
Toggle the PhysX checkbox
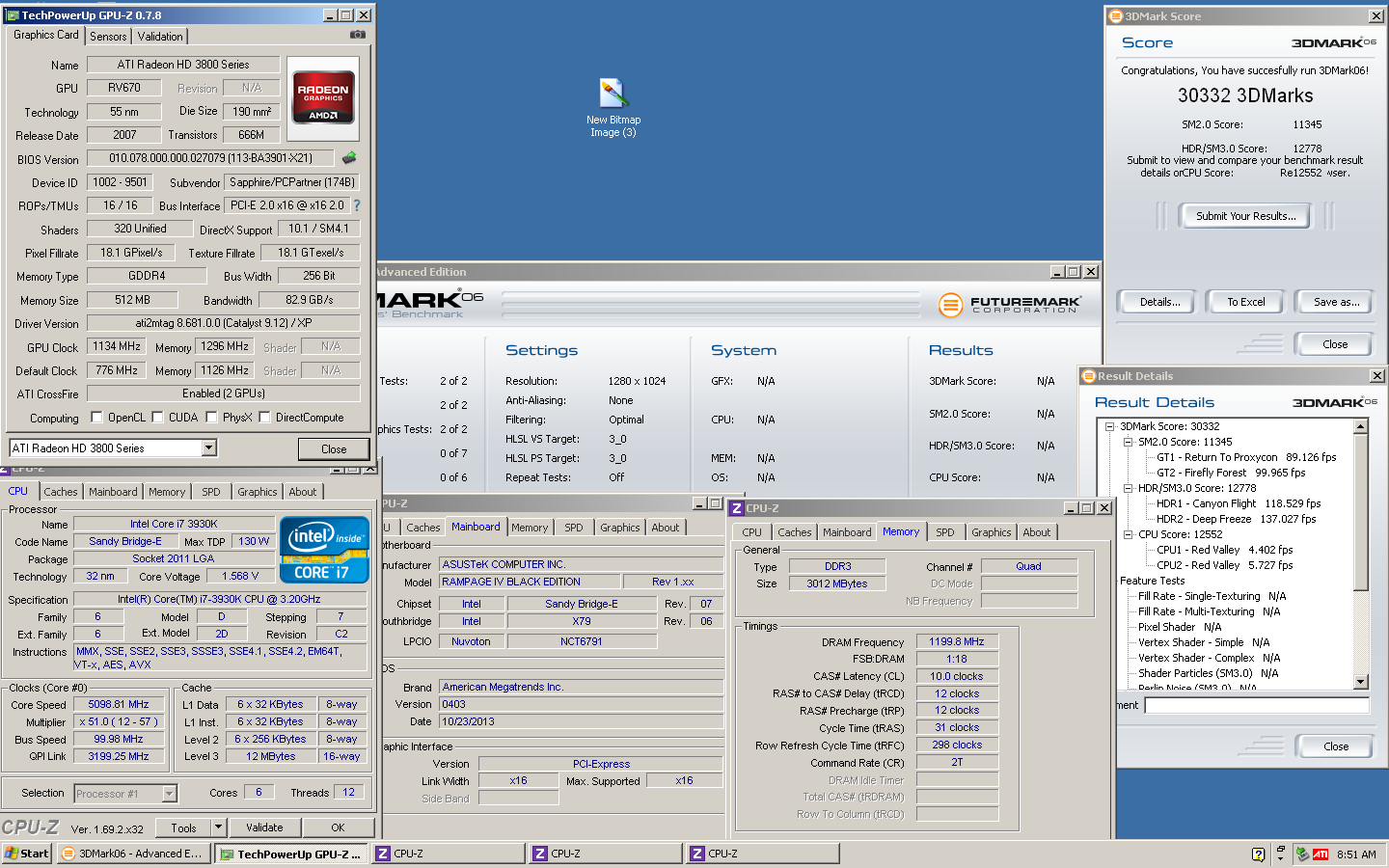(211, 418)
